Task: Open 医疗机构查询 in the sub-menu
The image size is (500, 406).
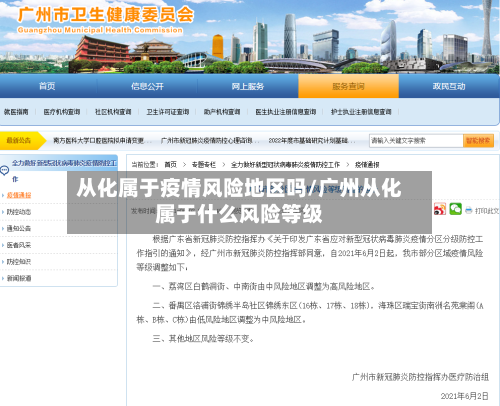Action: click(x=62, y=112)
